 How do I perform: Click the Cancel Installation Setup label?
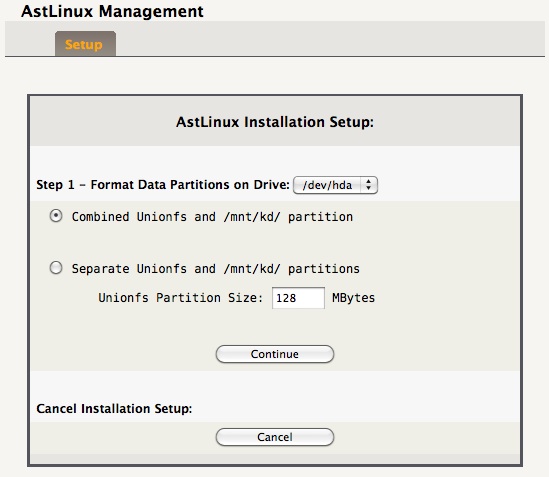pyautogui.click(x=114, y=409)
